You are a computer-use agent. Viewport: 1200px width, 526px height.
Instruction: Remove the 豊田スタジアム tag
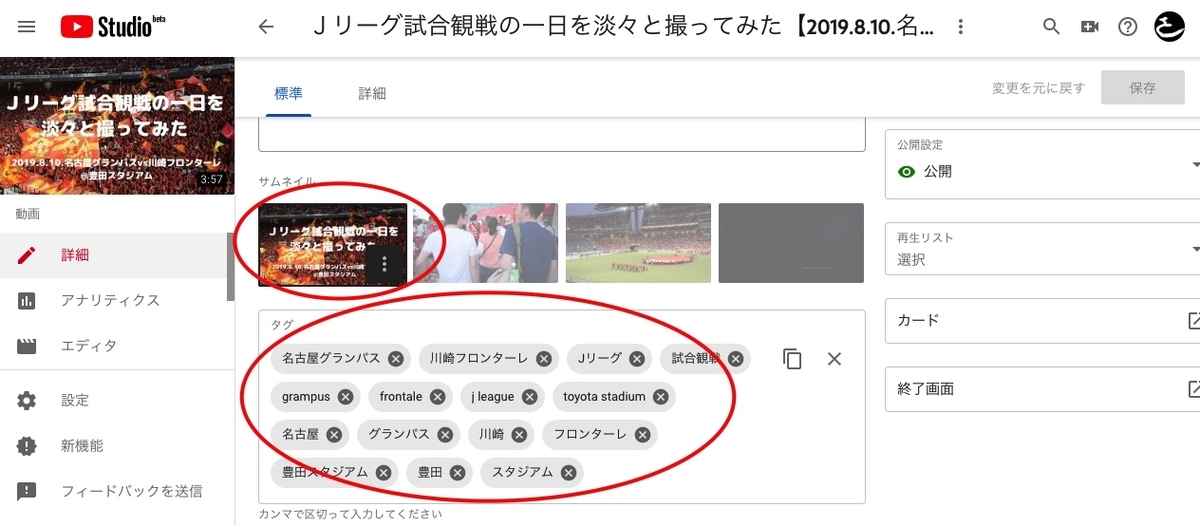coord(383,473)
